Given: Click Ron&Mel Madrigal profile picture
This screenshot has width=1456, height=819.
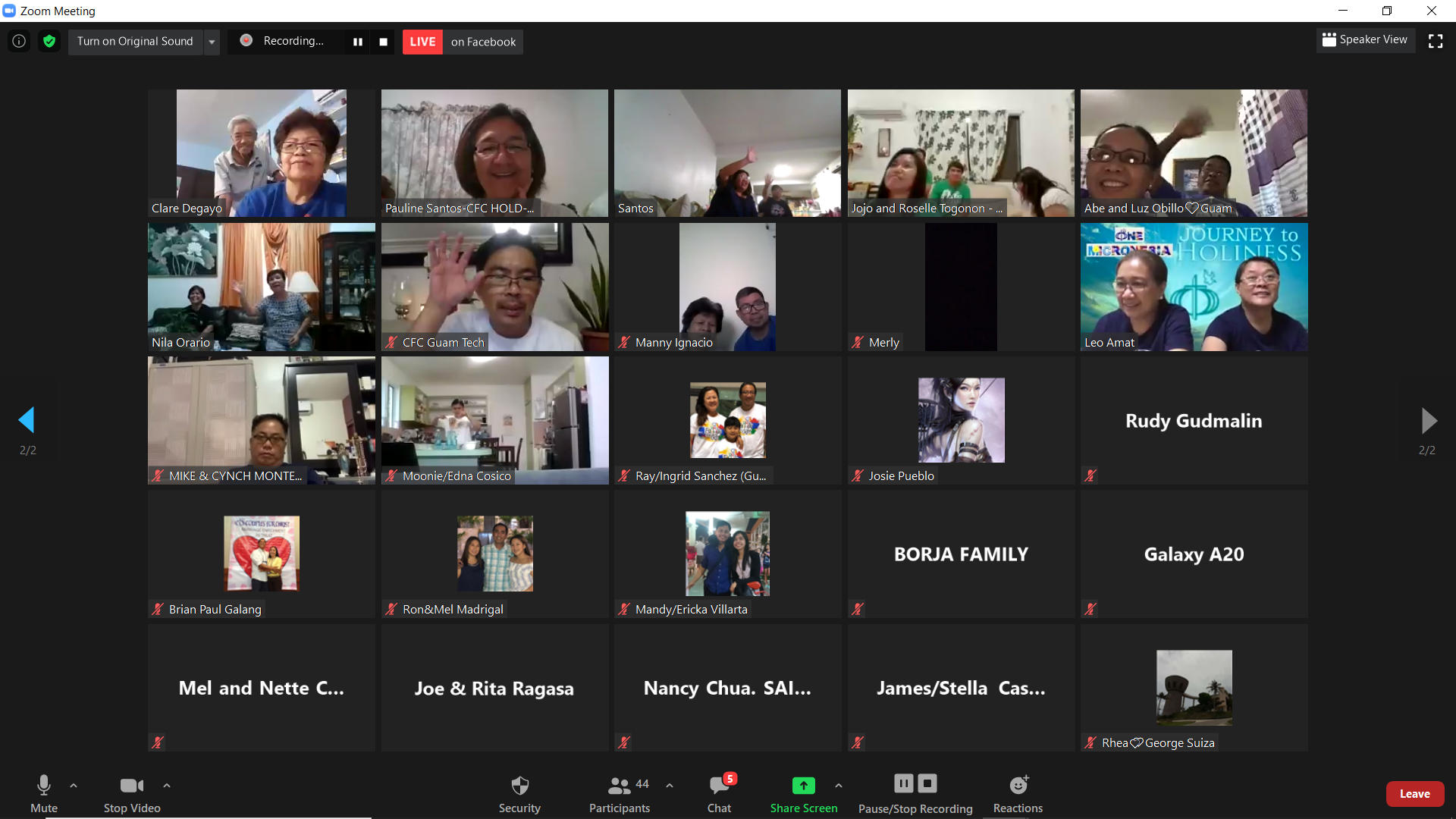Looking at the screenshot, I should [x=494, y=554].
